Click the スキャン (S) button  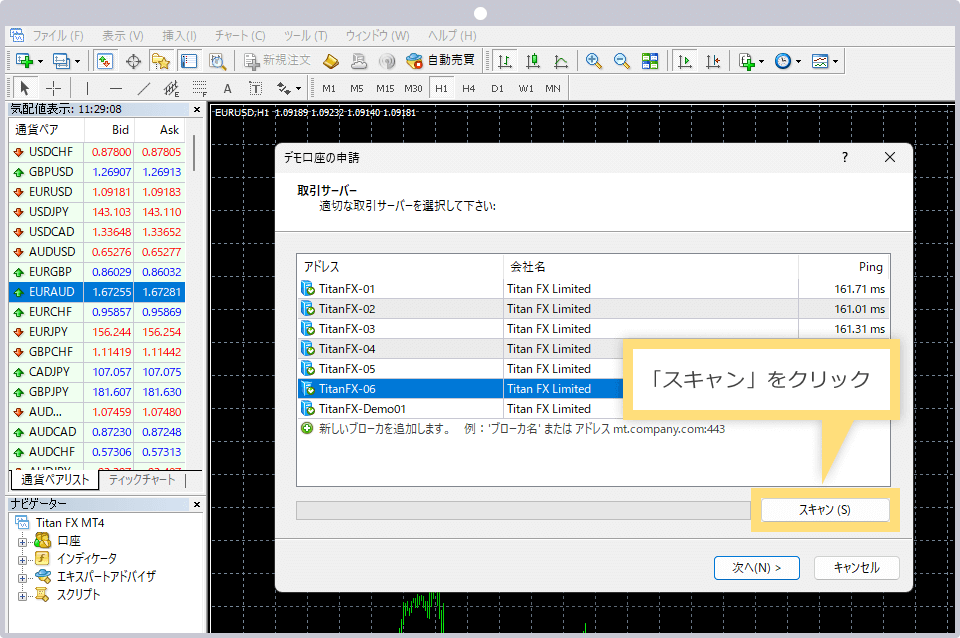coord(825,509)
